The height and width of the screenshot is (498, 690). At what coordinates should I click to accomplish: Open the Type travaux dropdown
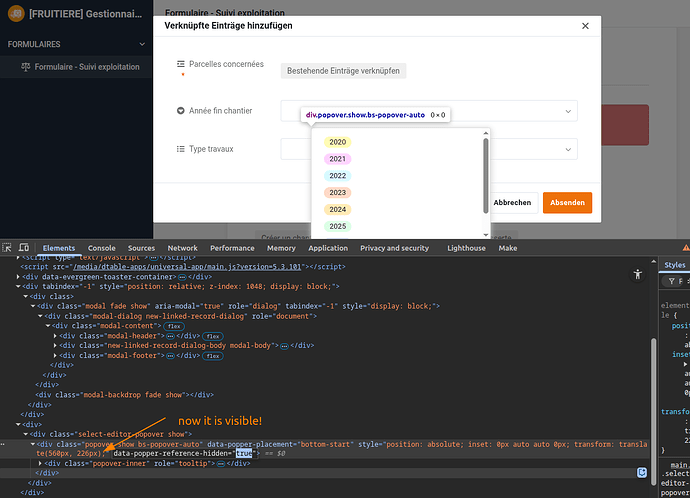click(569, 150)
